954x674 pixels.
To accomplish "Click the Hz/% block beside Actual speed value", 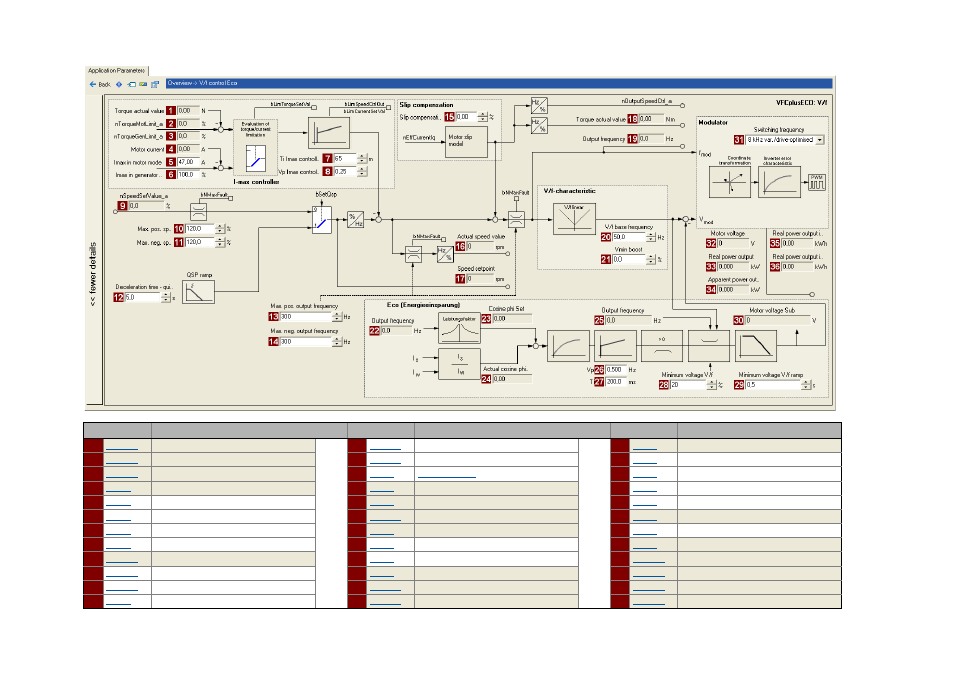I will 445,254.
